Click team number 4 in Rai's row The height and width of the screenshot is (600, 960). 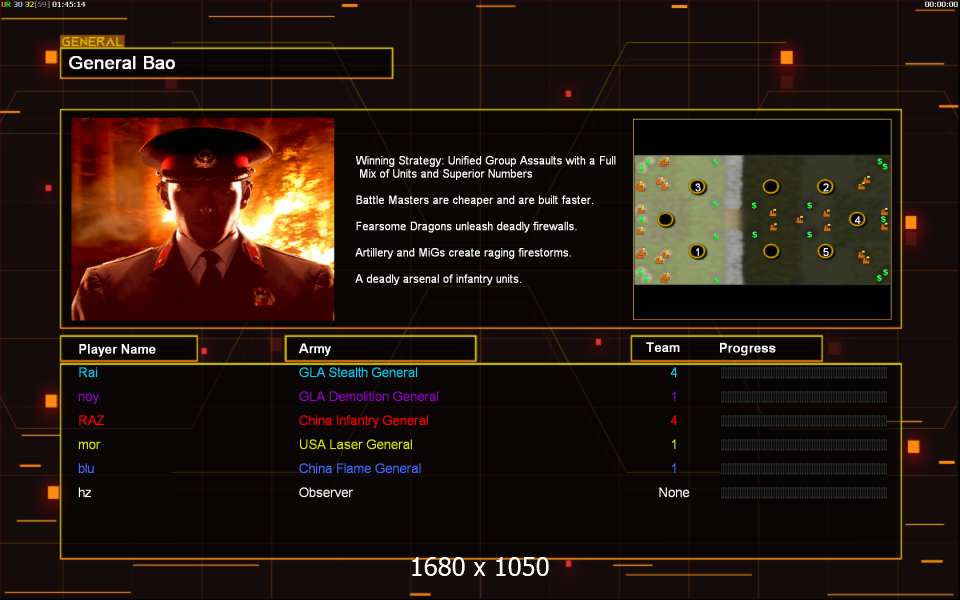673,372
